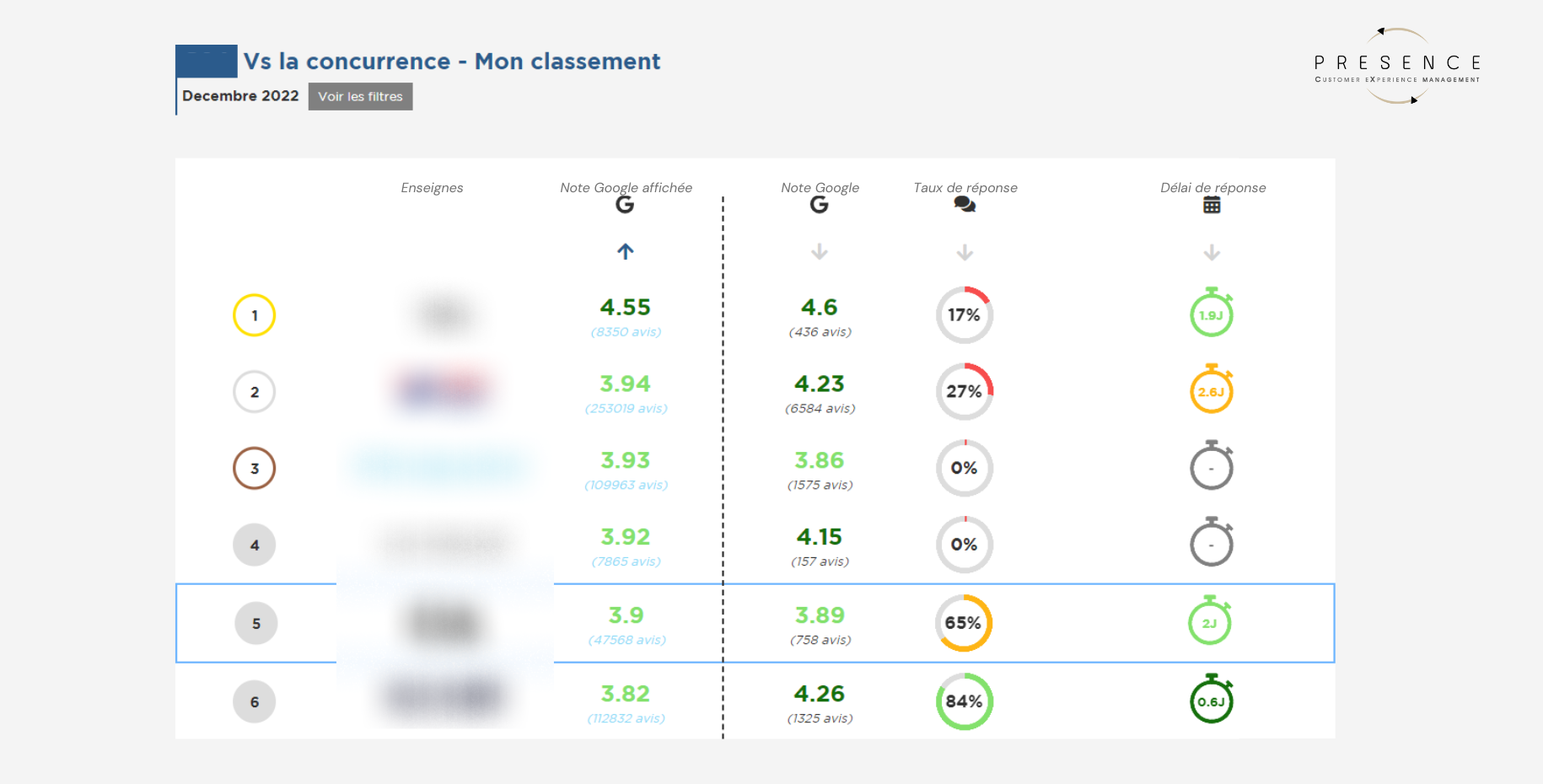Click the 4.23 Google rating
Screen dimensions: 1543x784
(820, 384)
